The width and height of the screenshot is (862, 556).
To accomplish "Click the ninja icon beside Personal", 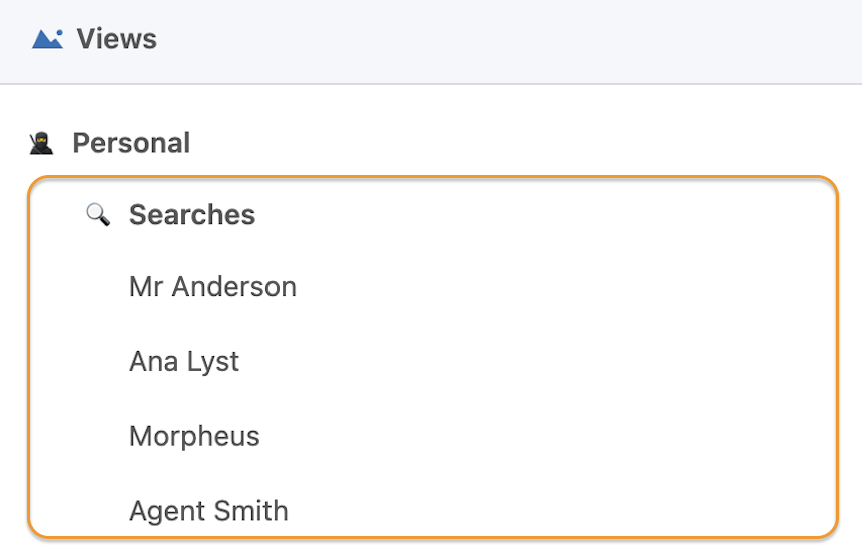I will click(x=41, y=144).
